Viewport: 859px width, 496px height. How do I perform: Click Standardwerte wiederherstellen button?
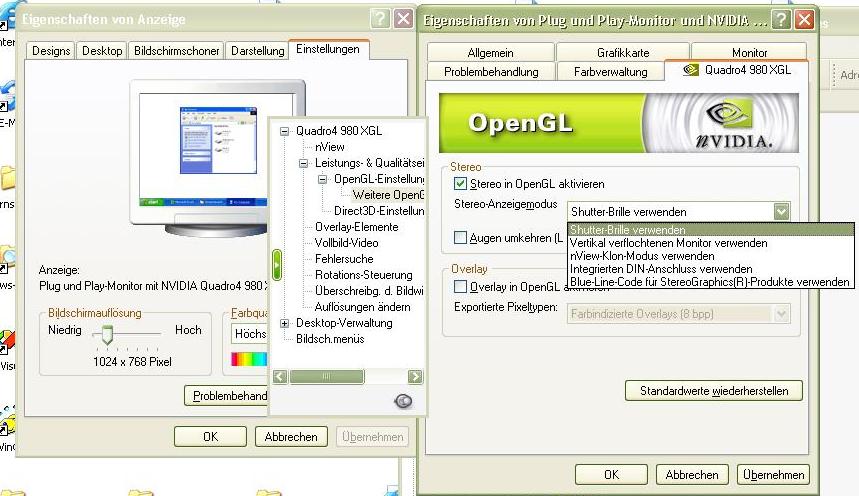[x=714, y=391]
